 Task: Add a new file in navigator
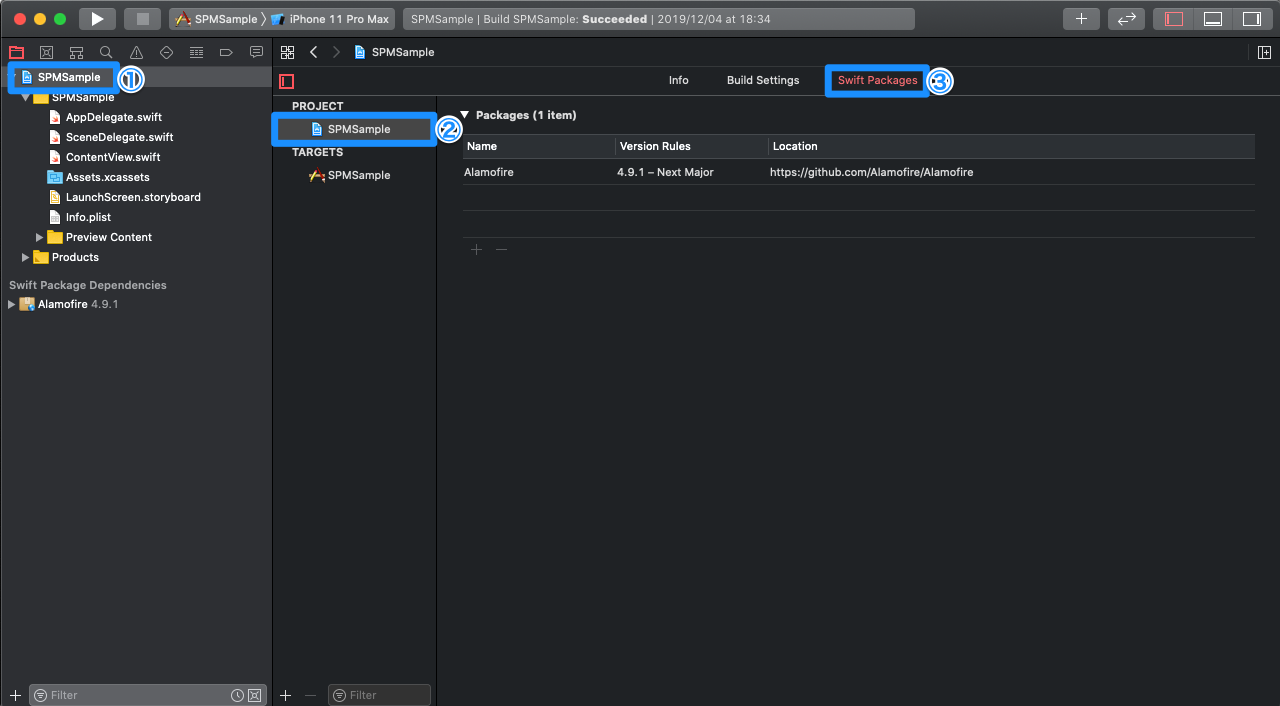15,695
